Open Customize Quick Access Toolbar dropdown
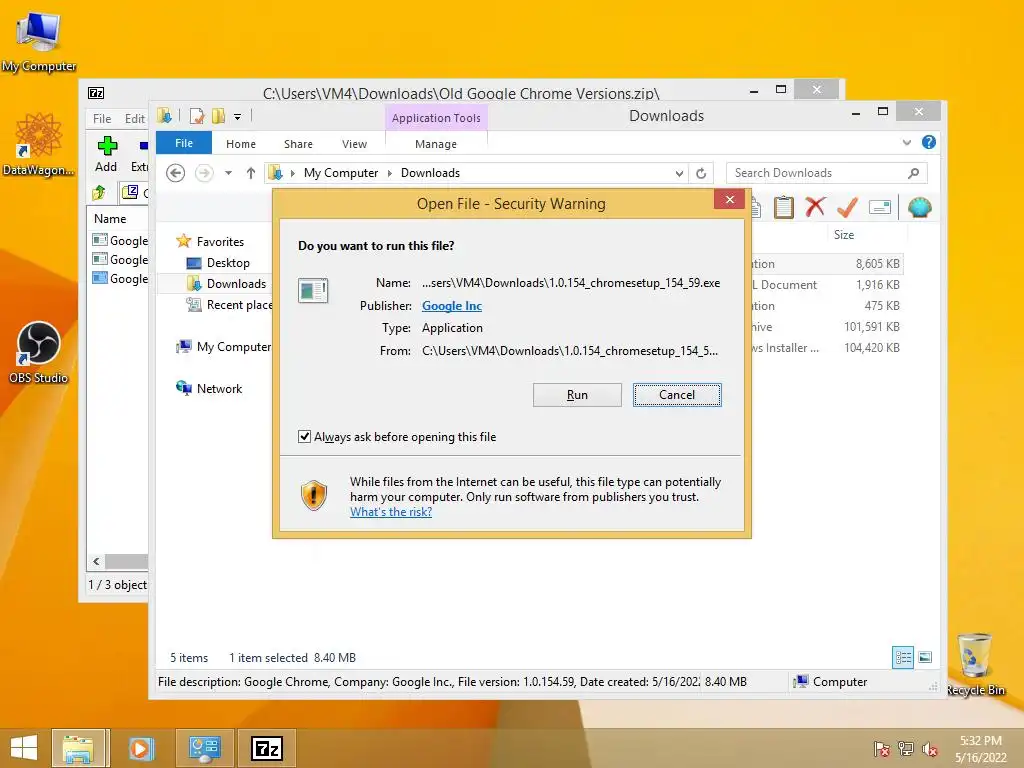Image resolution: width=1024 pixels, height=768 pixels. coord(238,117)
